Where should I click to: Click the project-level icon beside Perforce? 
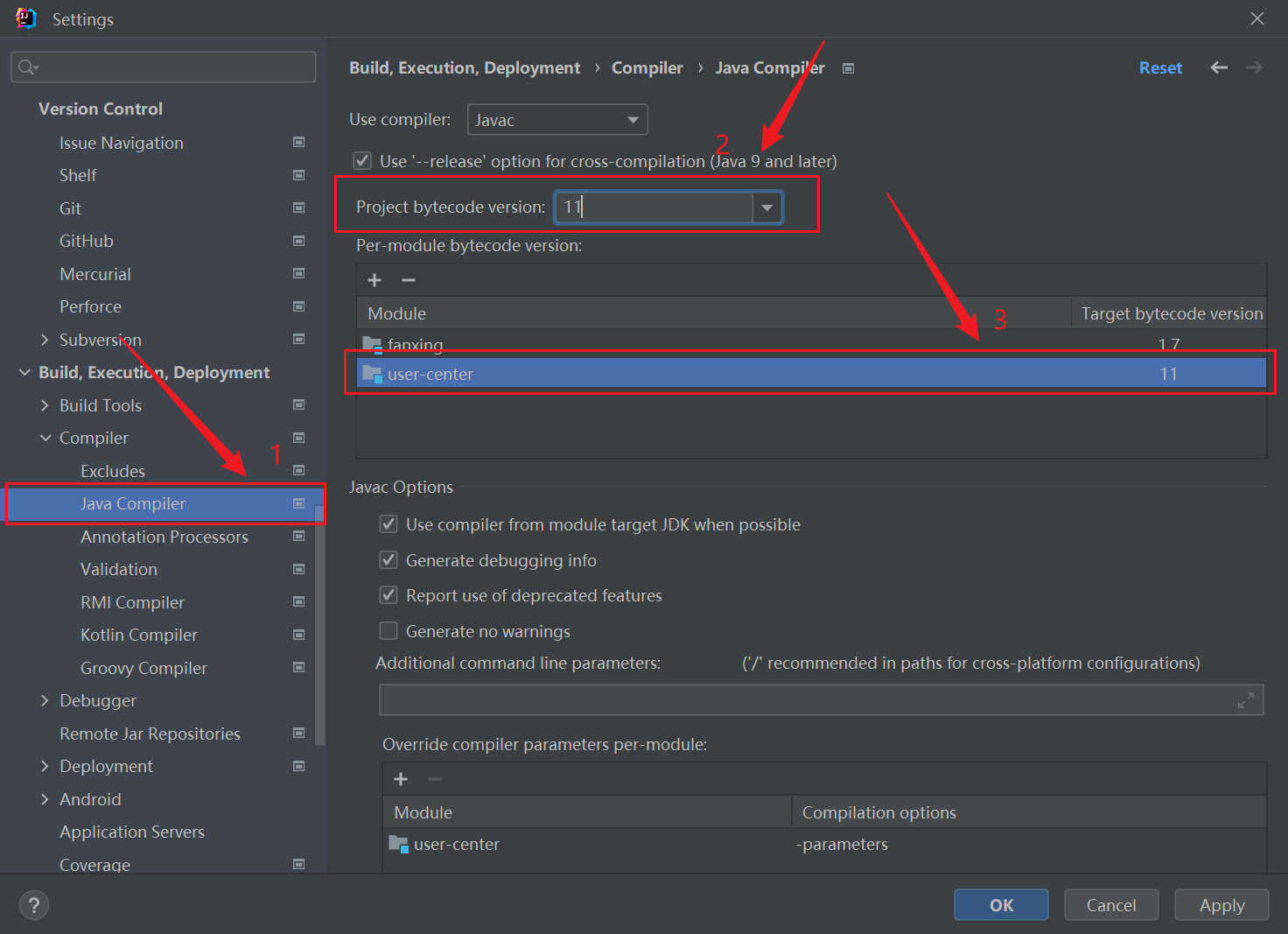pos(298,306)
